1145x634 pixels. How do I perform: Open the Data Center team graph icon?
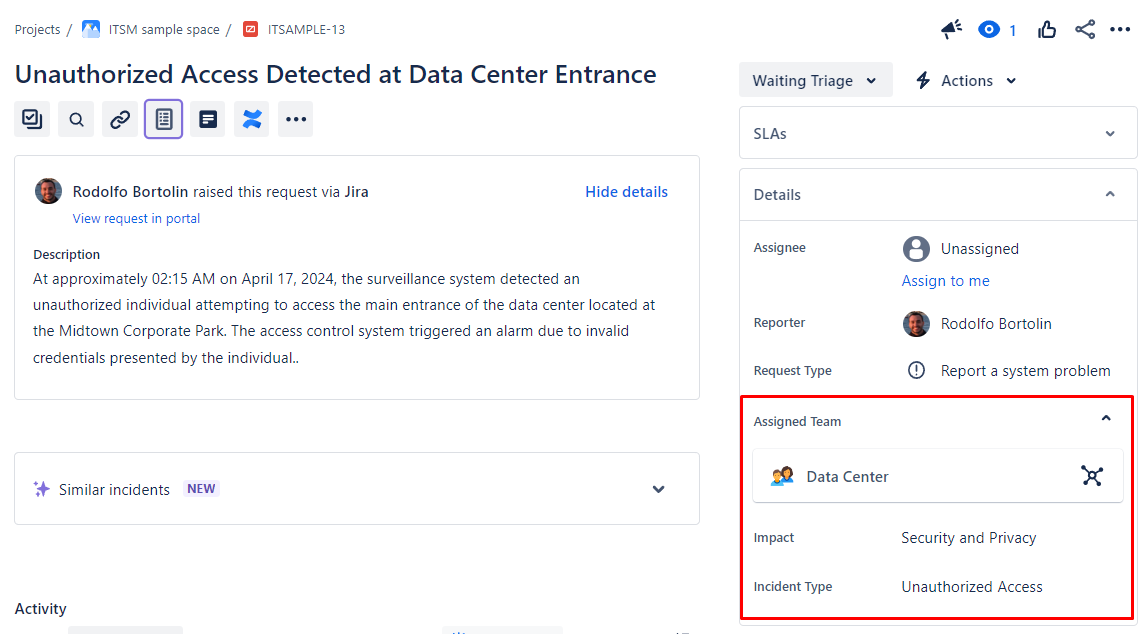click(1092, 476)
